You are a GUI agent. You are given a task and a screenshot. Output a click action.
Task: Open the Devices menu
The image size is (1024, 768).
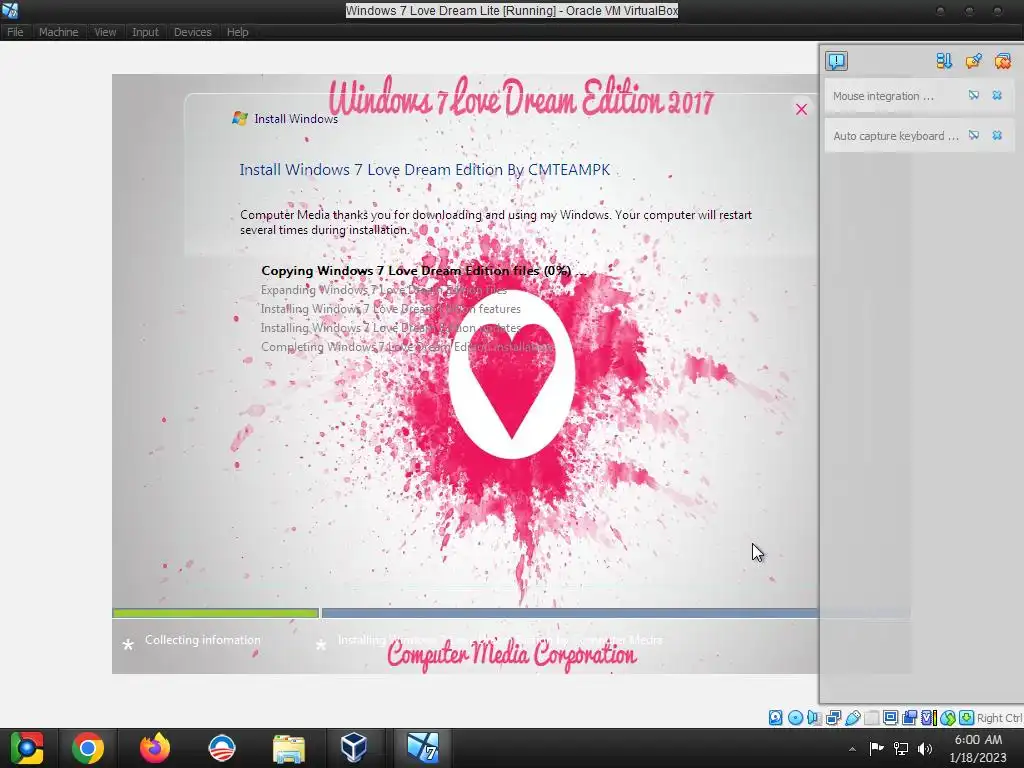coord(192,32)
